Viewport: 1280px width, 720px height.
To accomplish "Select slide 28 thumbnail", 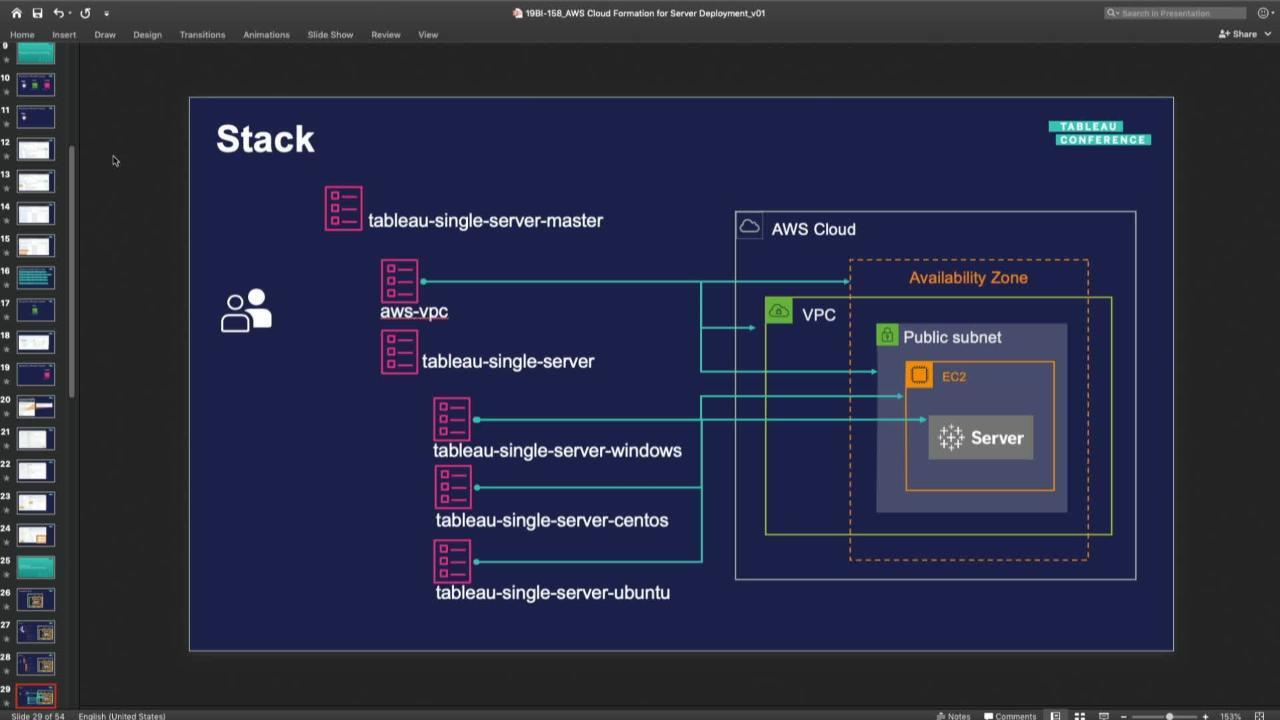I will (36, 663).
